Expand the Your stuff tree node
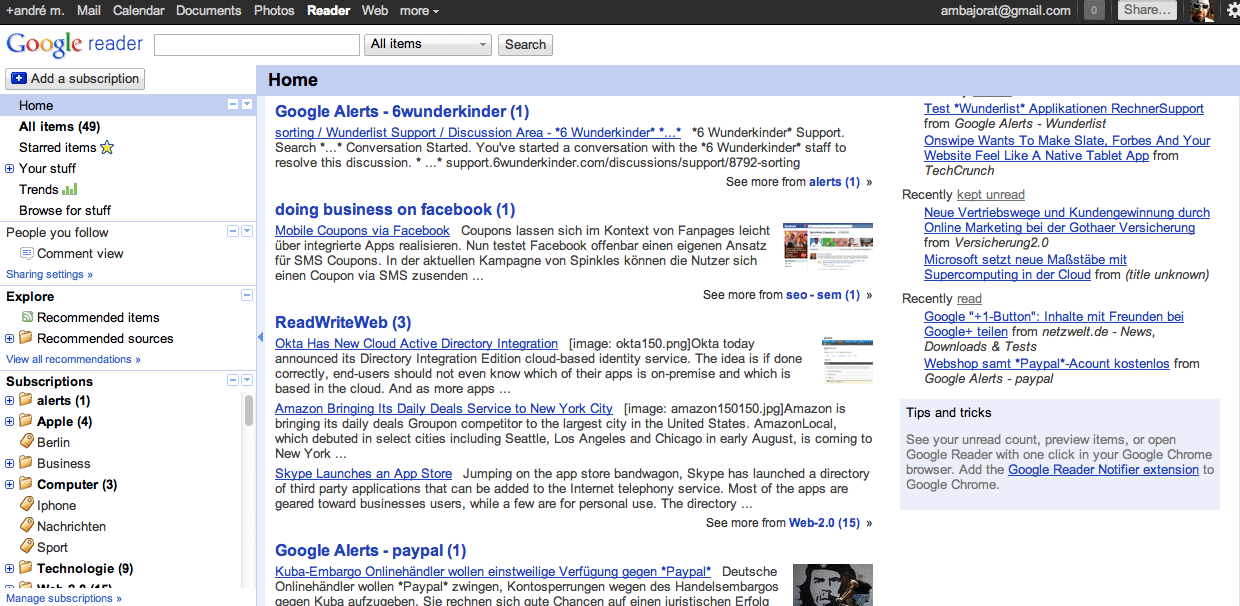Viewport: 1240px width, 606px height. [x=10, y=168]
